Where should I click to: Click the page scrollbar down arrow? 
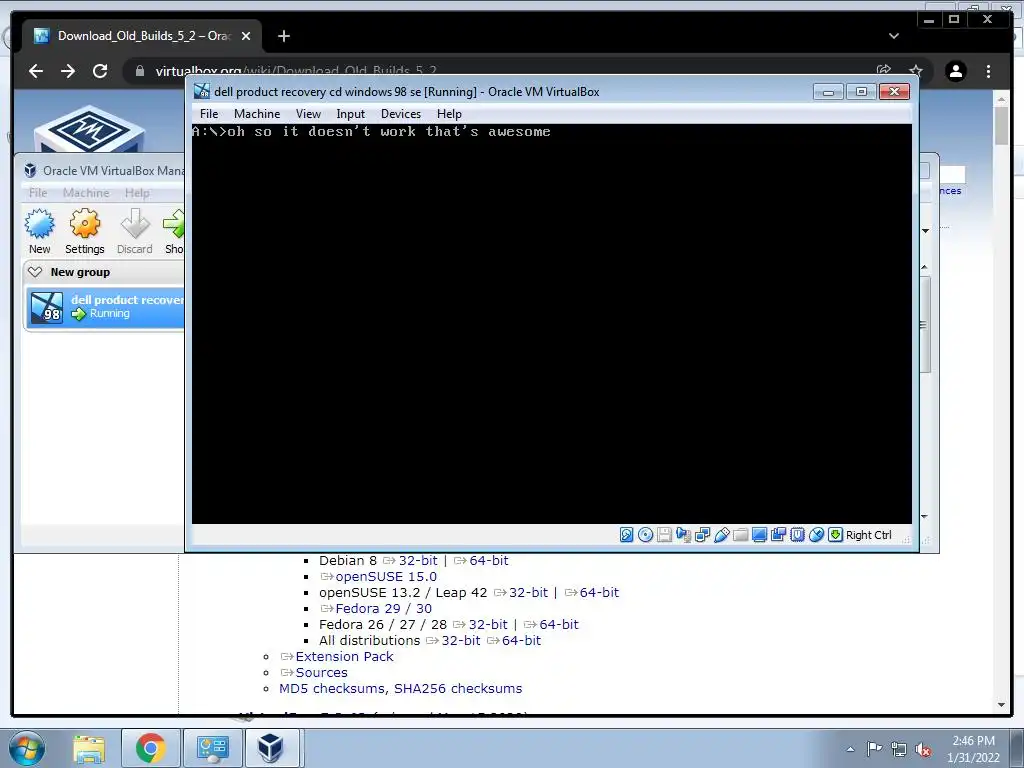pyautogui.click(x=1001, y=705)
